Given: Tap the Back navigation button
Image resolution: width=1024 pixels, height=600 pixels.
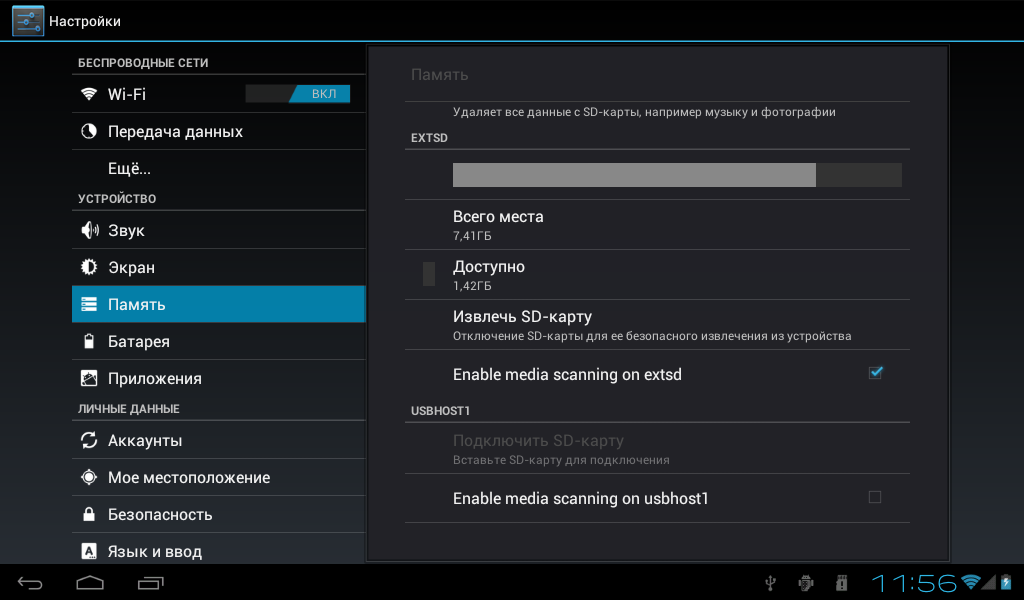Looking at the screenshot, I should pos(30,583).
